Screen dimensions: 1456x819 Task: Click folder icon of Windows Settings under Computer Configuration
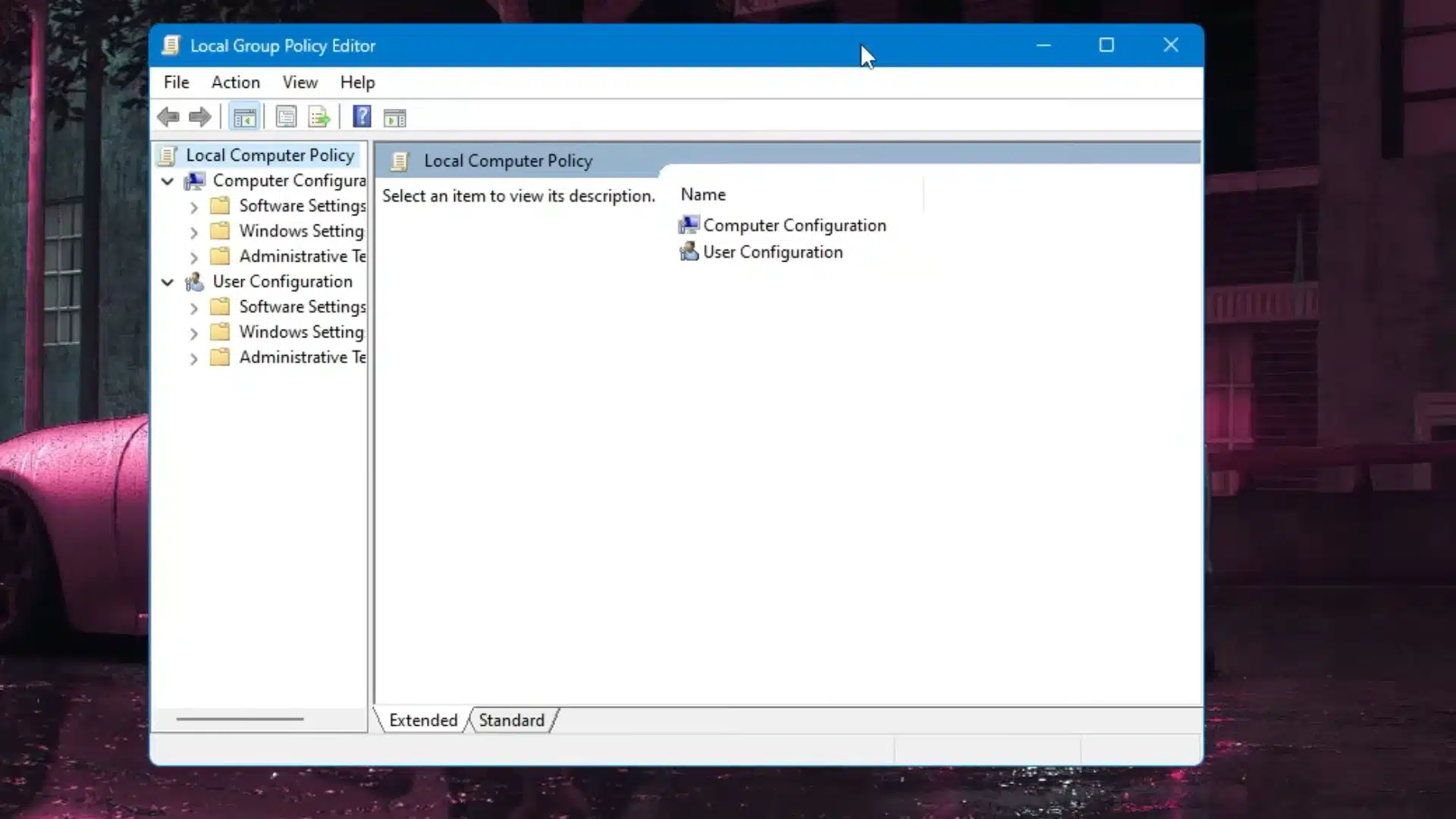220,231
